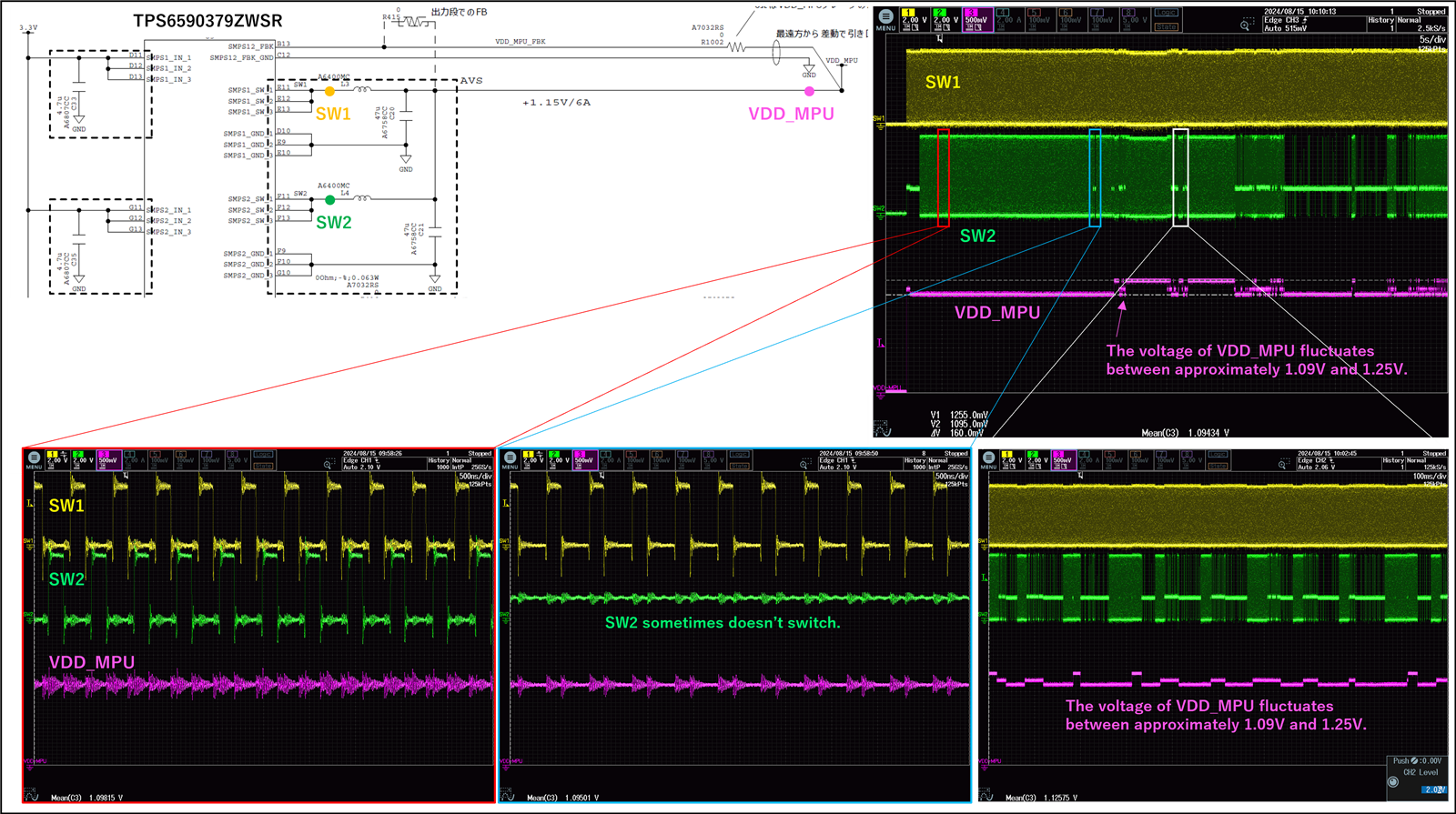Click State button on the 5s/div scope
Screen dimensions: 1456x814
click(x=1166, y=27)
